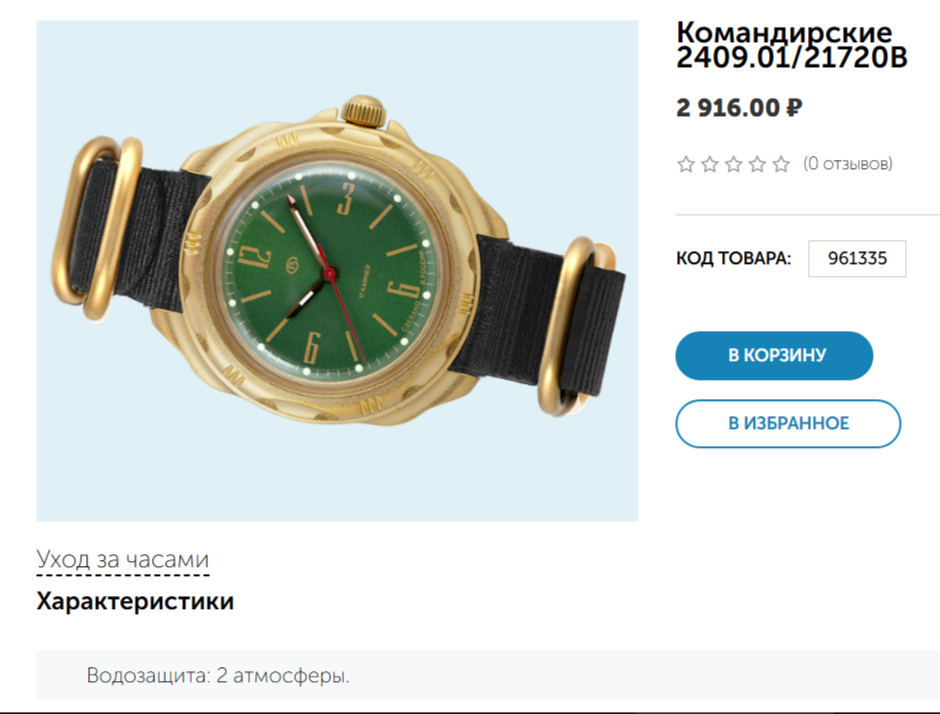Add watch to favorites with В ИЗБРАННОЕ

coord(788,423)
